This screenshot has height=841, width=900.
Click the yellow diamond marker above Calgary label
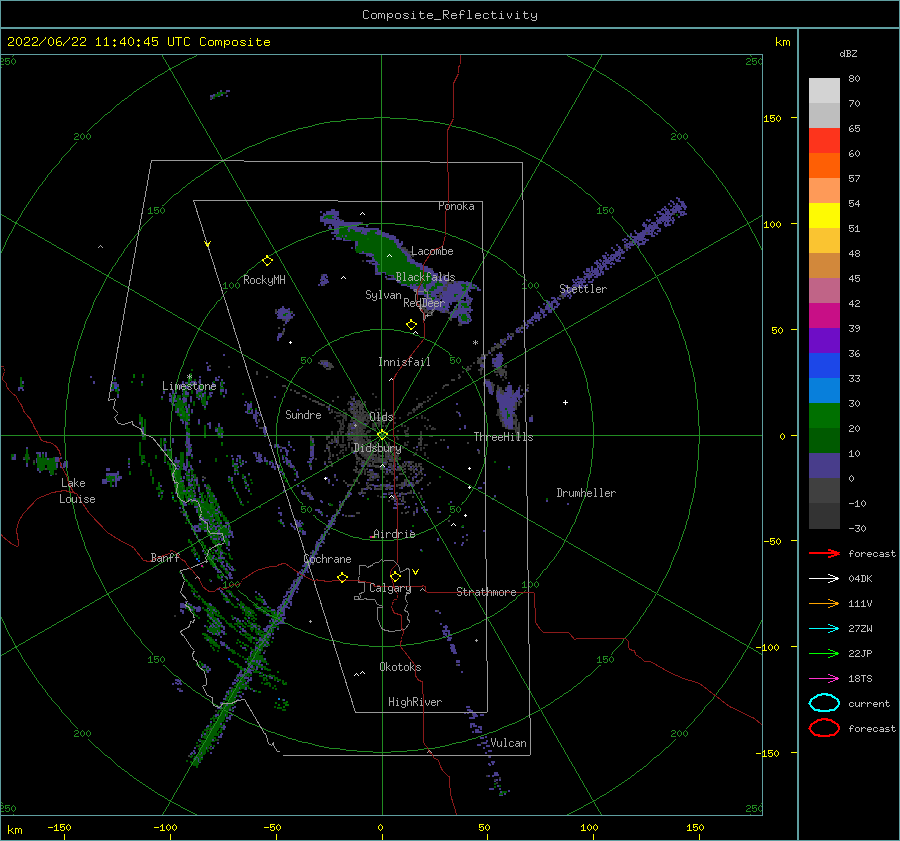point(395,576)
